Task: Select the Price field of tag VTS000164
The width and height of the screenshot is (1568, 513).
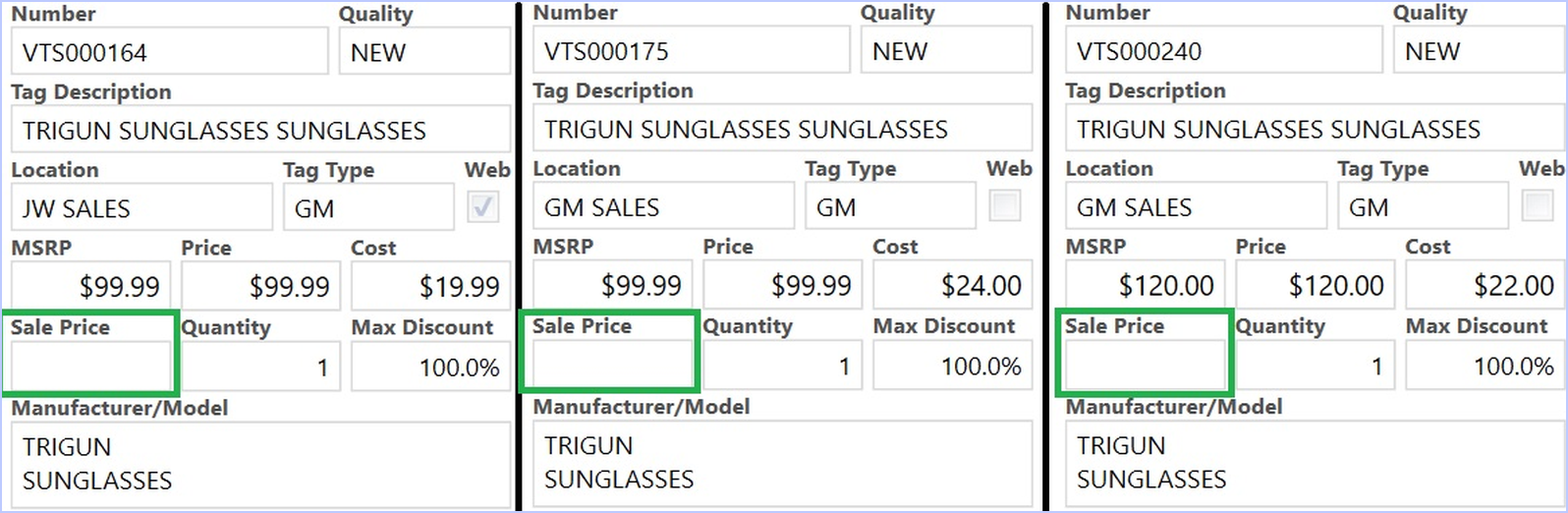Action: (261, 286)
